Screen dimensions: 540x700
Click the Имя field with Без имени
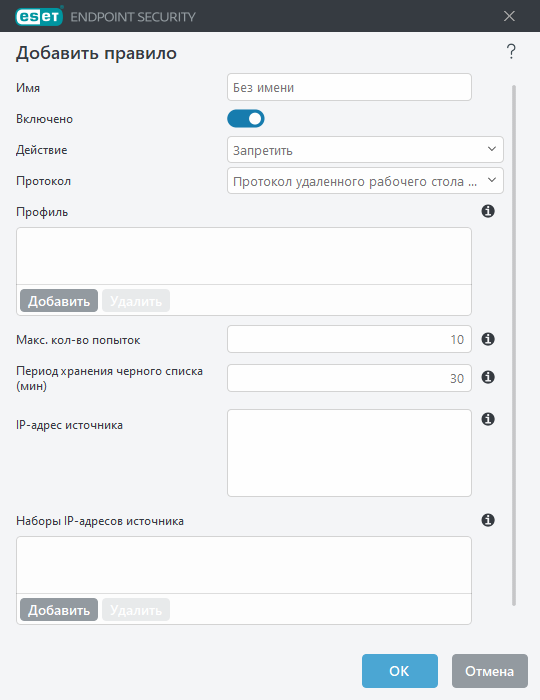pyautogui.click(x=349, y=87)
